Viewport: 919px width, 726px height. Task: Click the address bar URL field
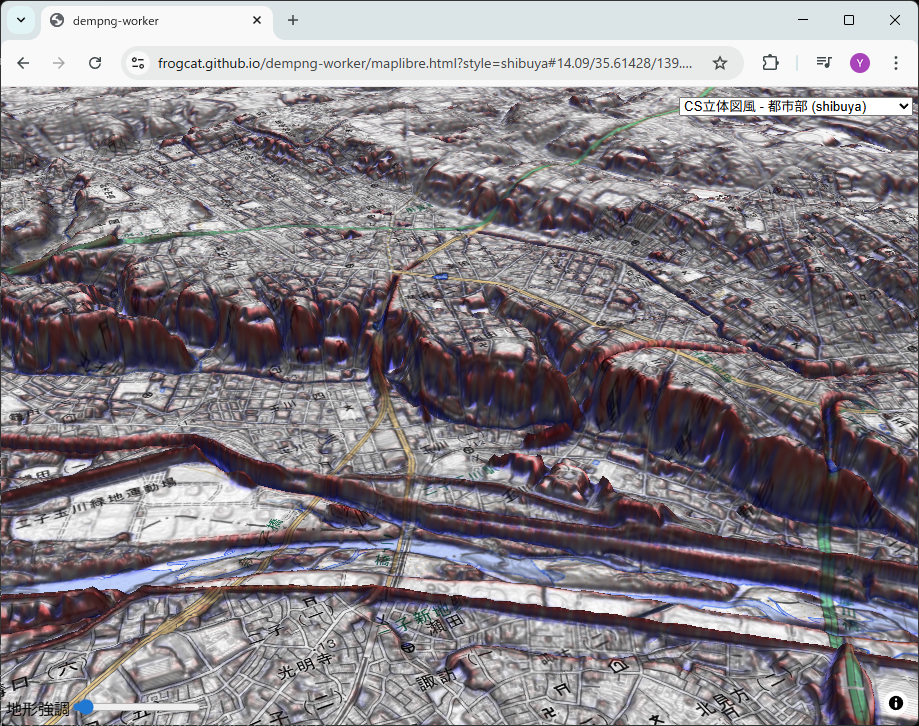[425, 63]
